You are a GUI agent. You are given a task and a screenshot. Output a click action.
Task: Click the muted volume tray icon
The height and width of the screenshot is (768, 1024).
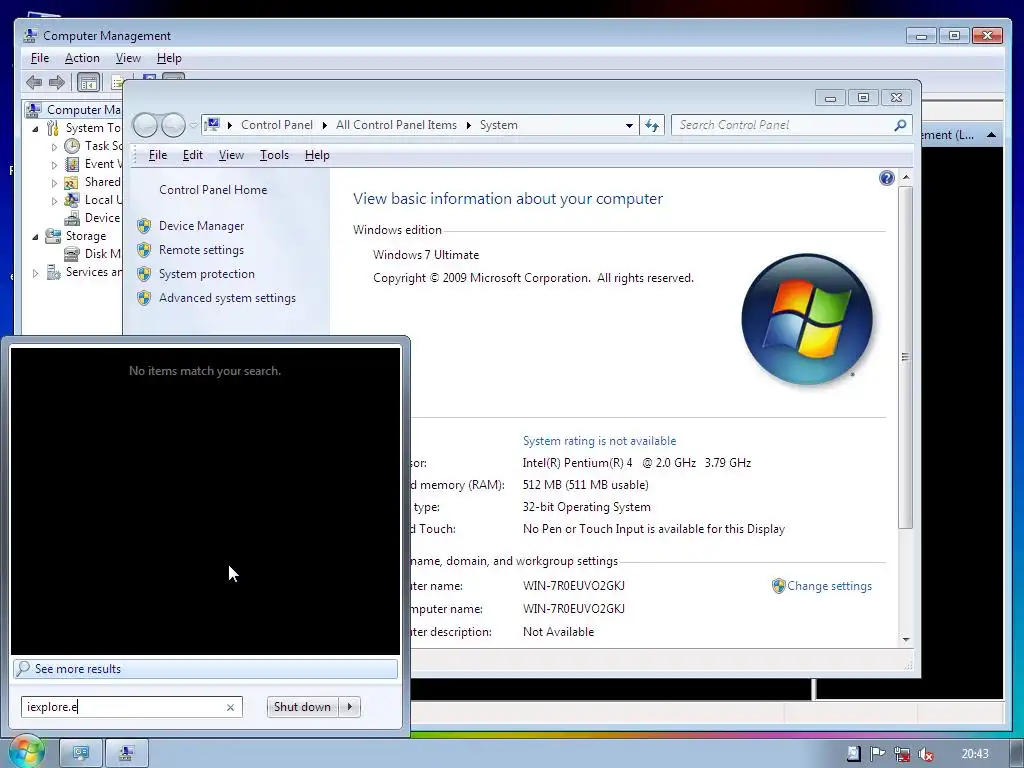click(925, 754)
